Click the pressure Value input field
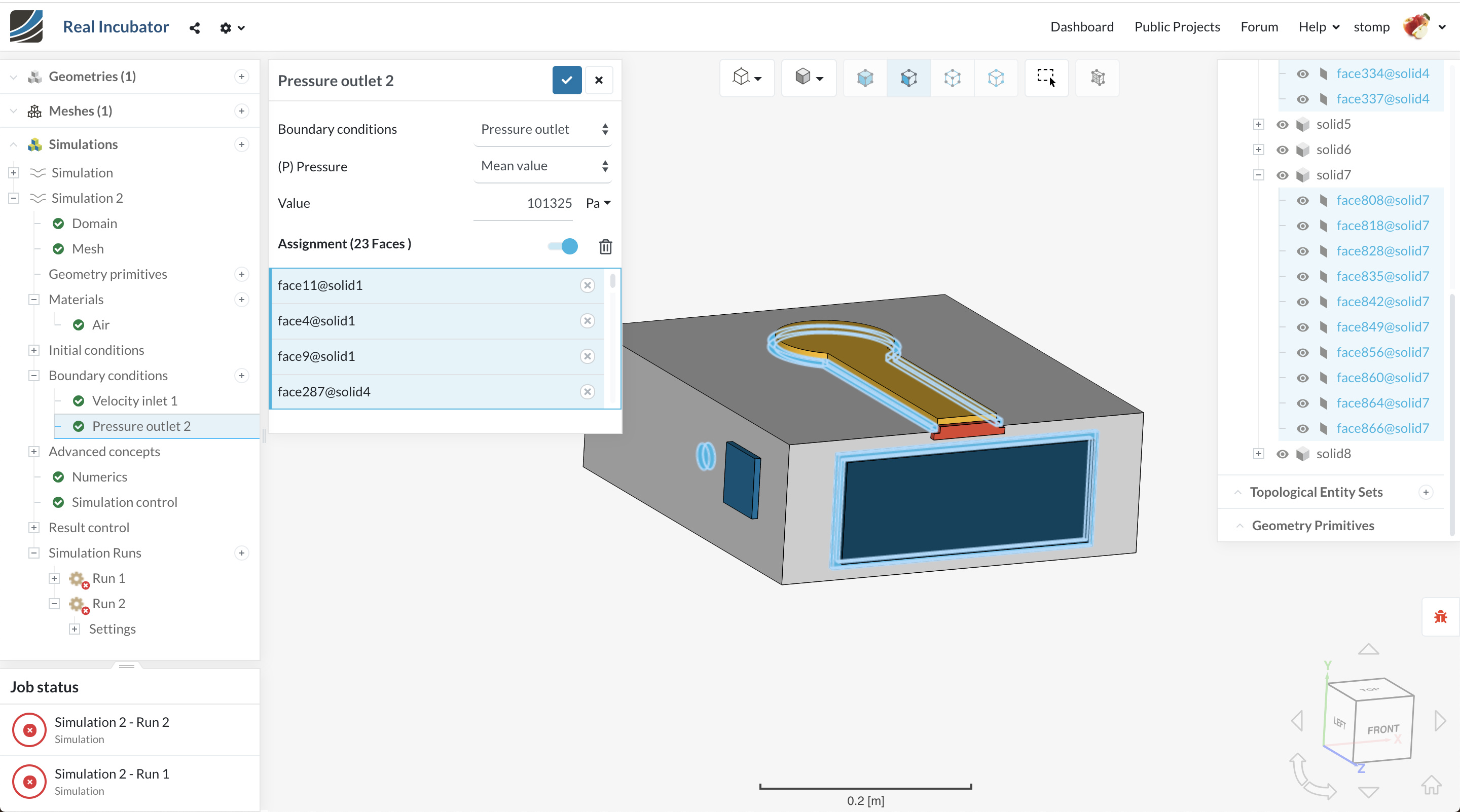This screenshot has height=812, width=1460. [x=523, y=203]
